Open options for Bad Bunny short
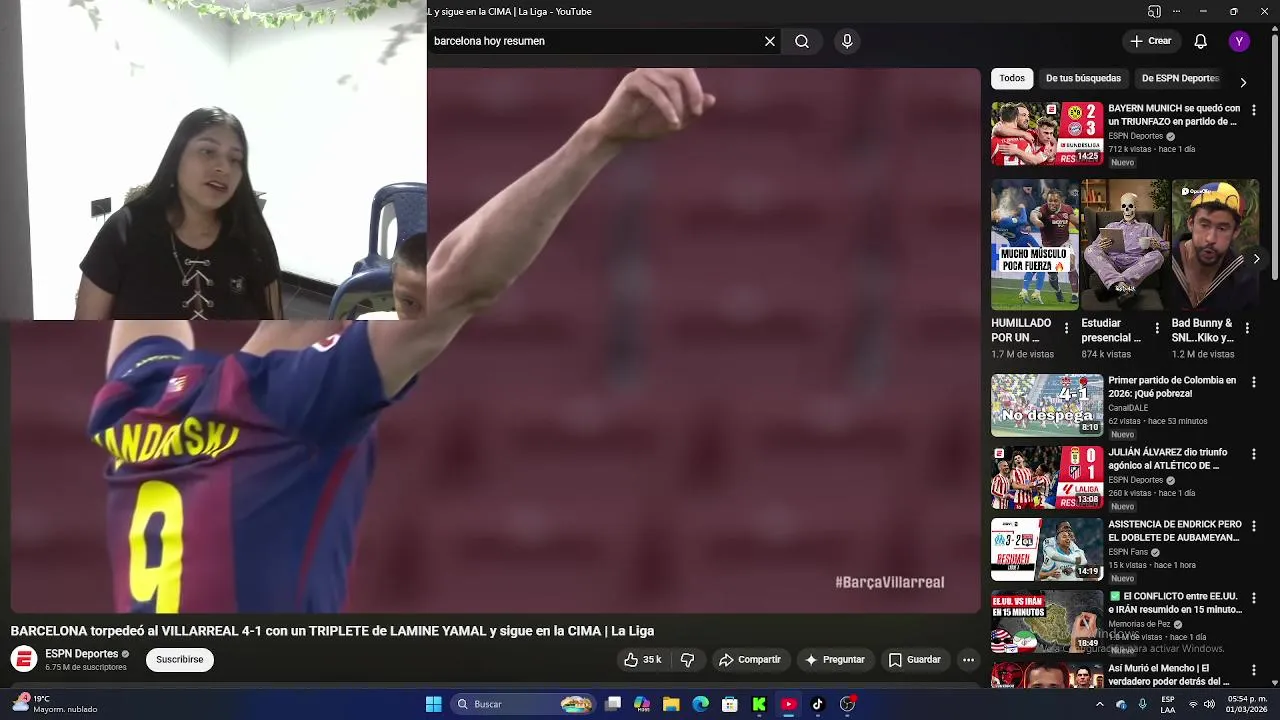This screenshot has width=1280, height=720. pyautogui.click(x=1247, y=328)
